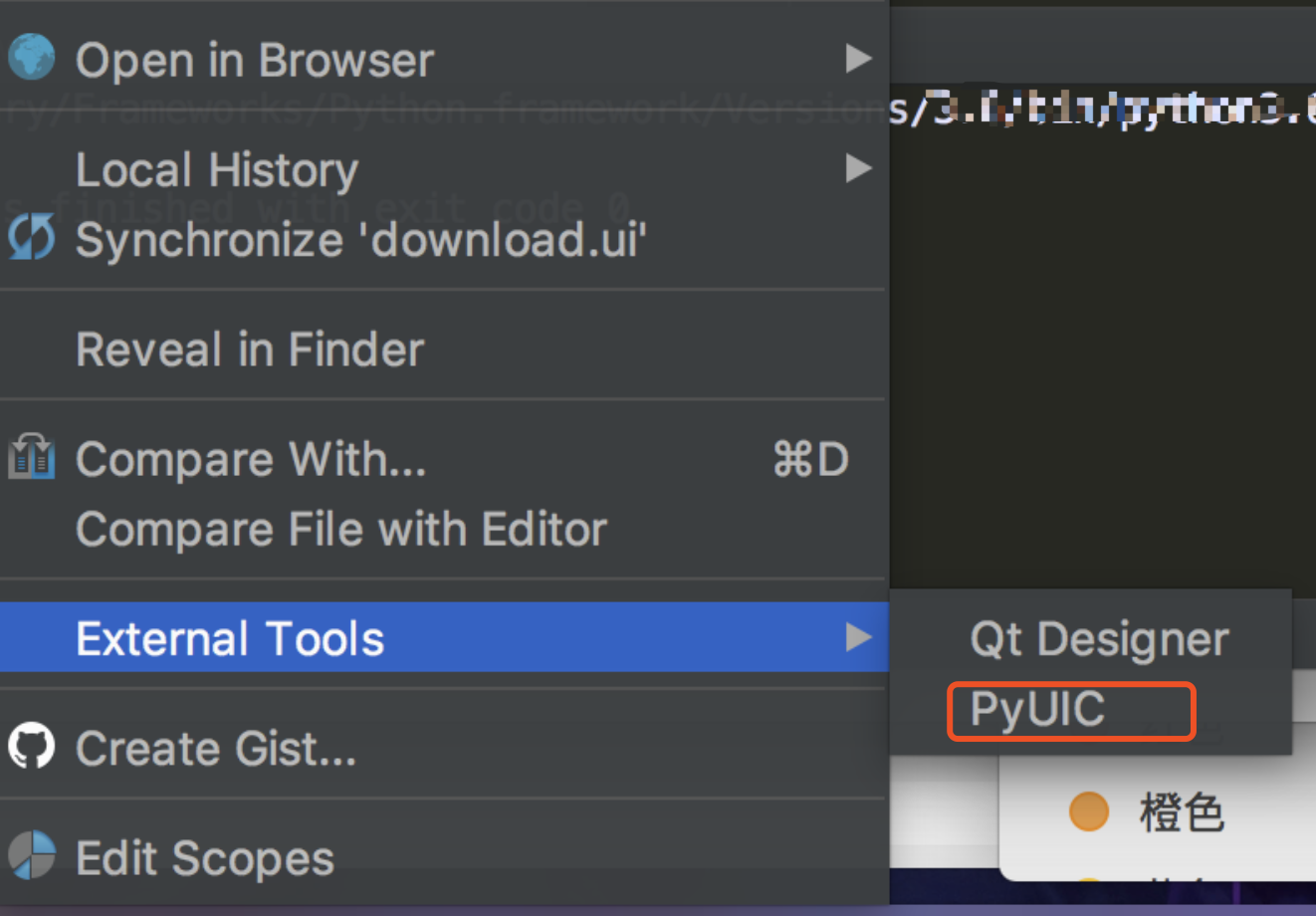Screen dimensions: 1316x916
Task: Launch Qt Designer from the submenu
Action: [x=1098, y=639]
